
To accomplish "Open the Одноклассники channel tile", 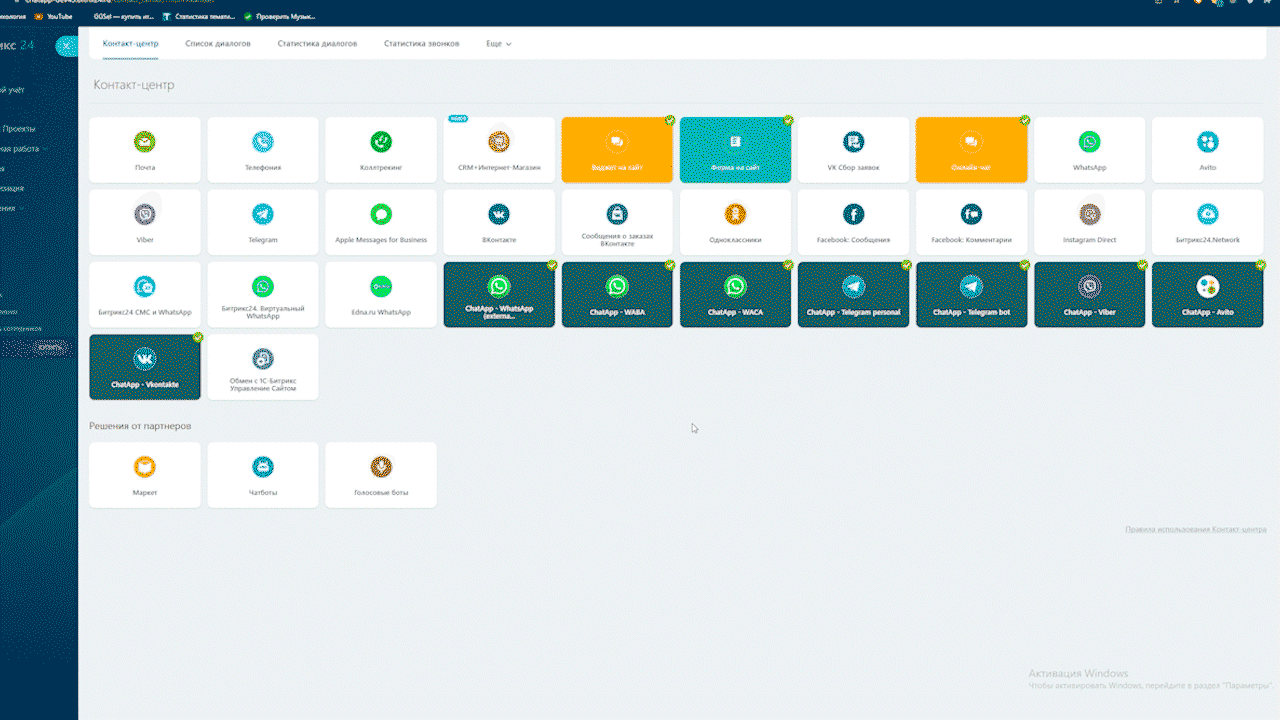I will pyautogui.click(x=735, y=222).
